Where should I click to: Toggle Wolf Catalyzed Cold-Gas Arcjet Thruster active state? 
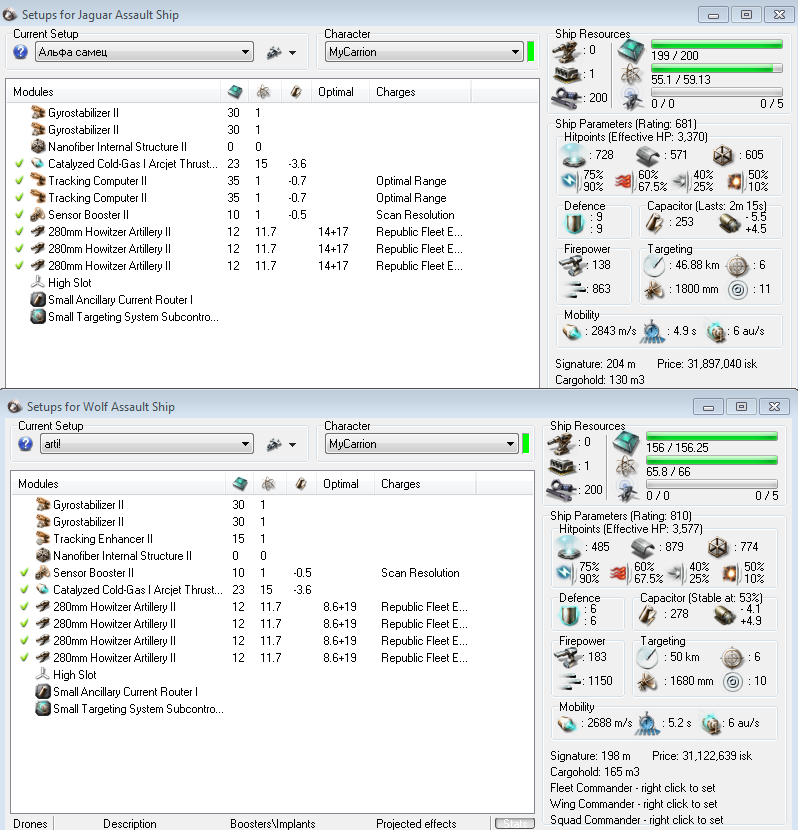(24, 589)
